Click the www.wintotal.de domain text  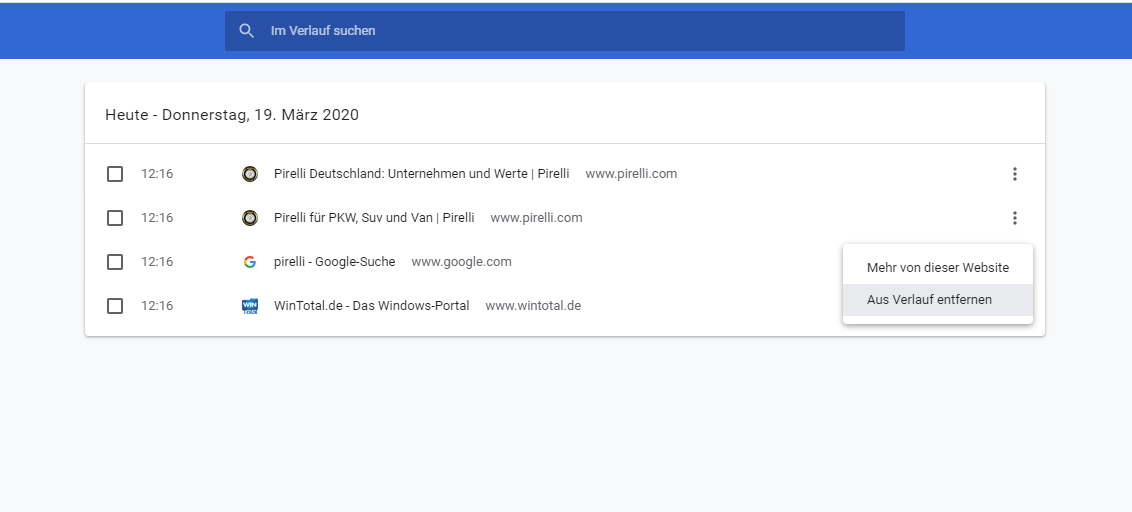tap(533, 306)
